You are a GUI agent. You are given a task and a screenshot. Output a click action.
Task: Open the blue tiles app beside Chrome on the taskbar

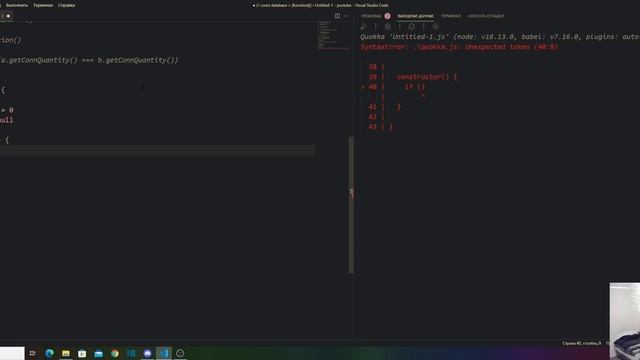point(131,353)
